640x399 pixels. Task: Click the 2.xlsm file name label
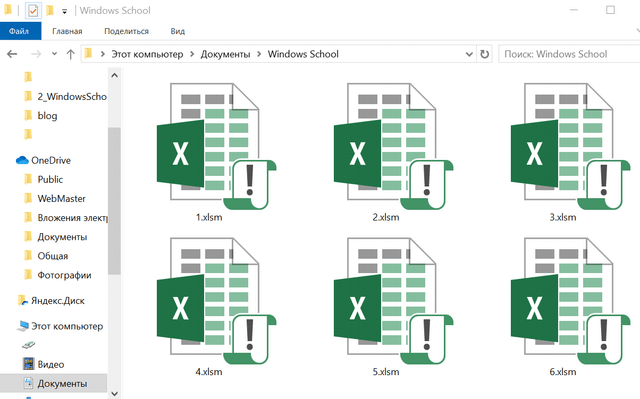point(386,217)
